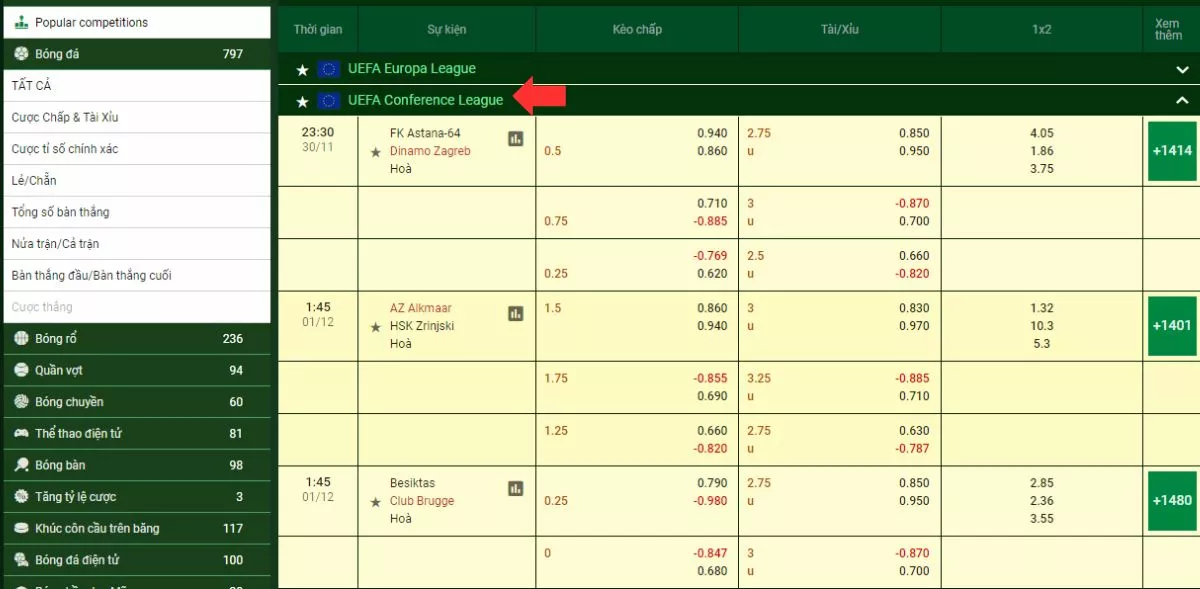Click the icon beside Bóng đá điện tử
1200x589 pixels.
point(21,560)
